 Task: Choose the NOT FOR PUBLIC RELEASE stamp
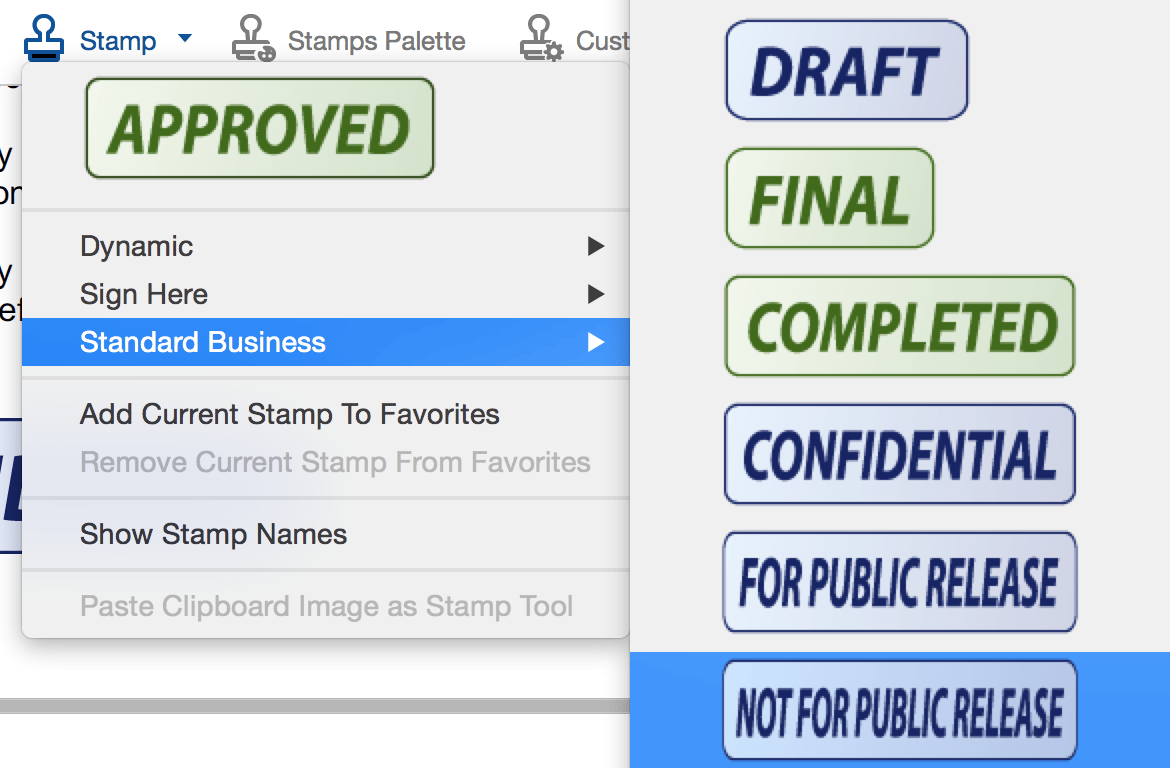(899, 710)
